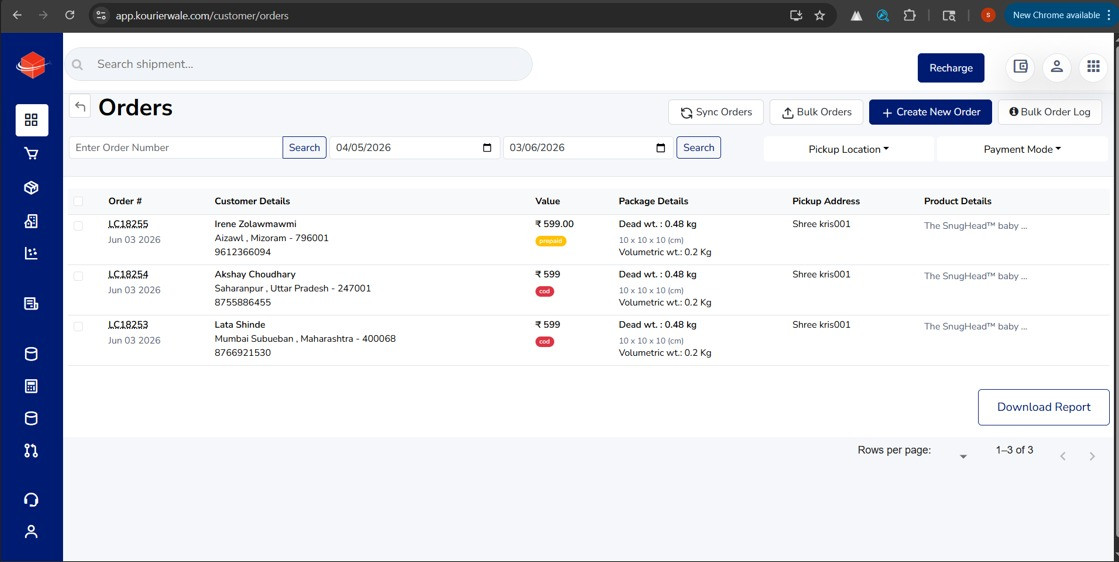Image resolution: width=1119 pixels, height=562 pixels.
Task: Open the calculator sidebar icon
Action: coord(31,387)
